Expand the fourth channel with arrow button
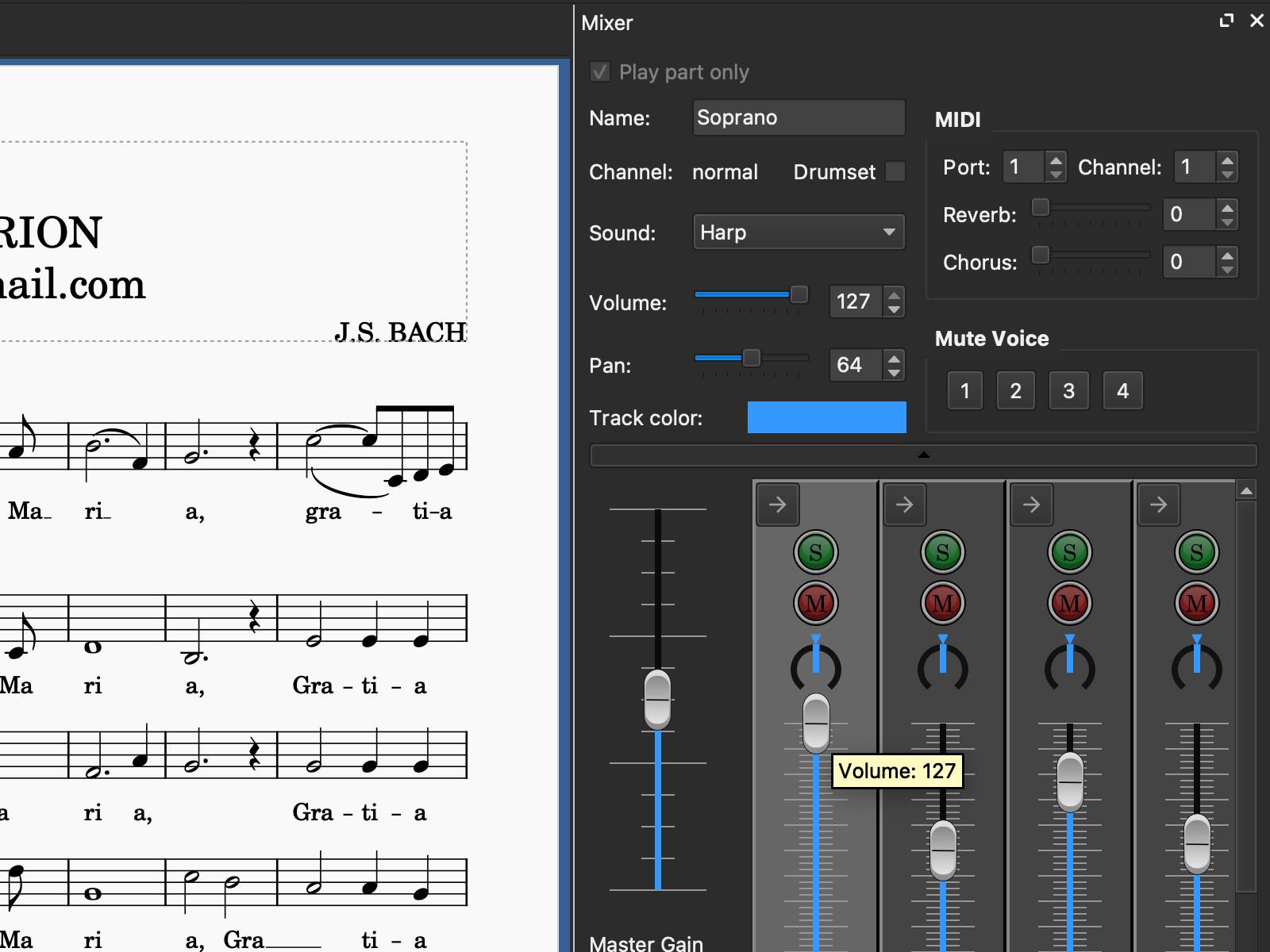The height and width of the screenshot is (952, 1270). pyautogui.click(x=1159, y=505)
